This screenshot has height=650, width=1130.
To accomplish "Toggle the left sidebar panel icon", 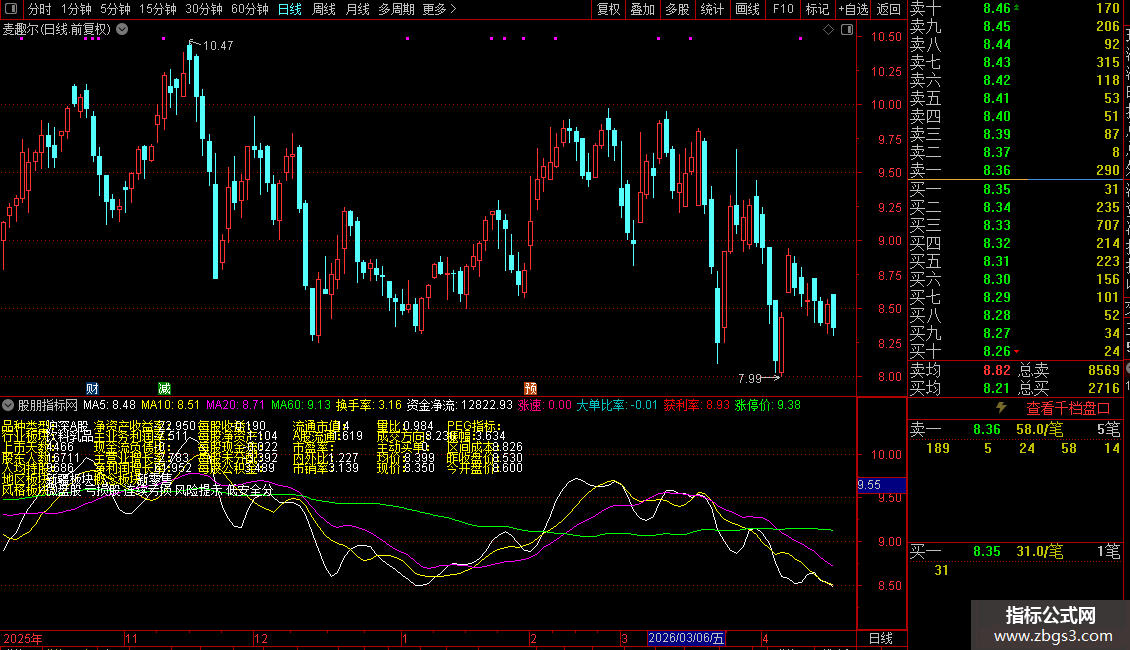I will (x=11, y=9).
